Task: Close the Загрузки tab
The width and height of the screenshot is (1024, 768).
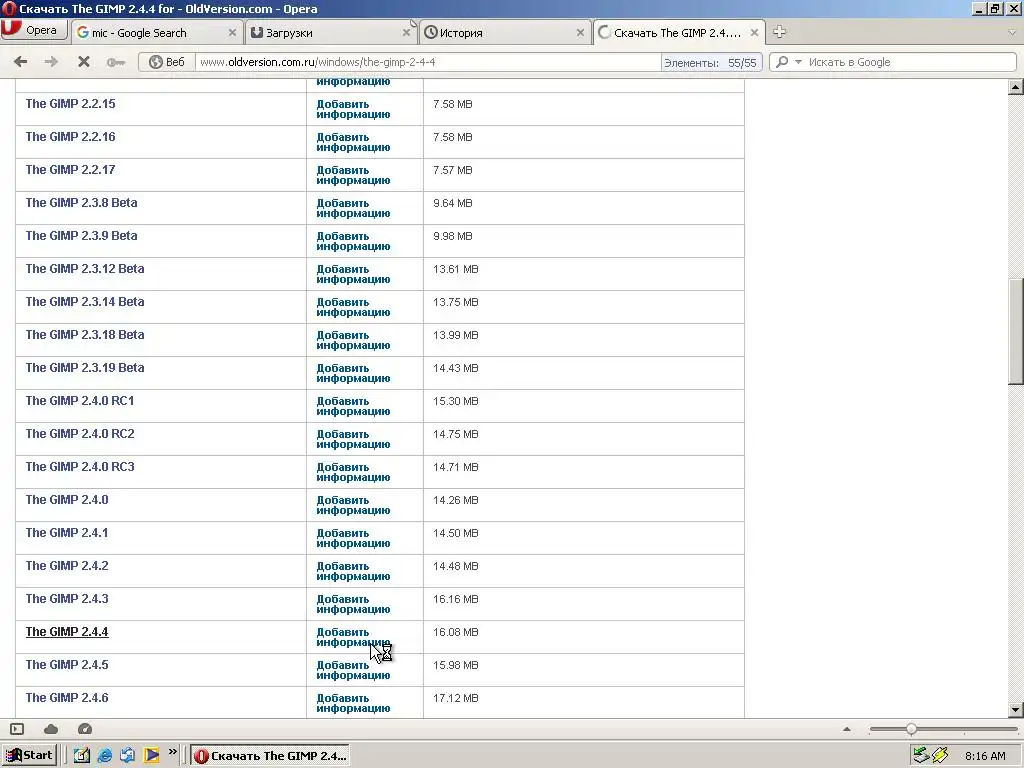Action: (x=406, y=33)
